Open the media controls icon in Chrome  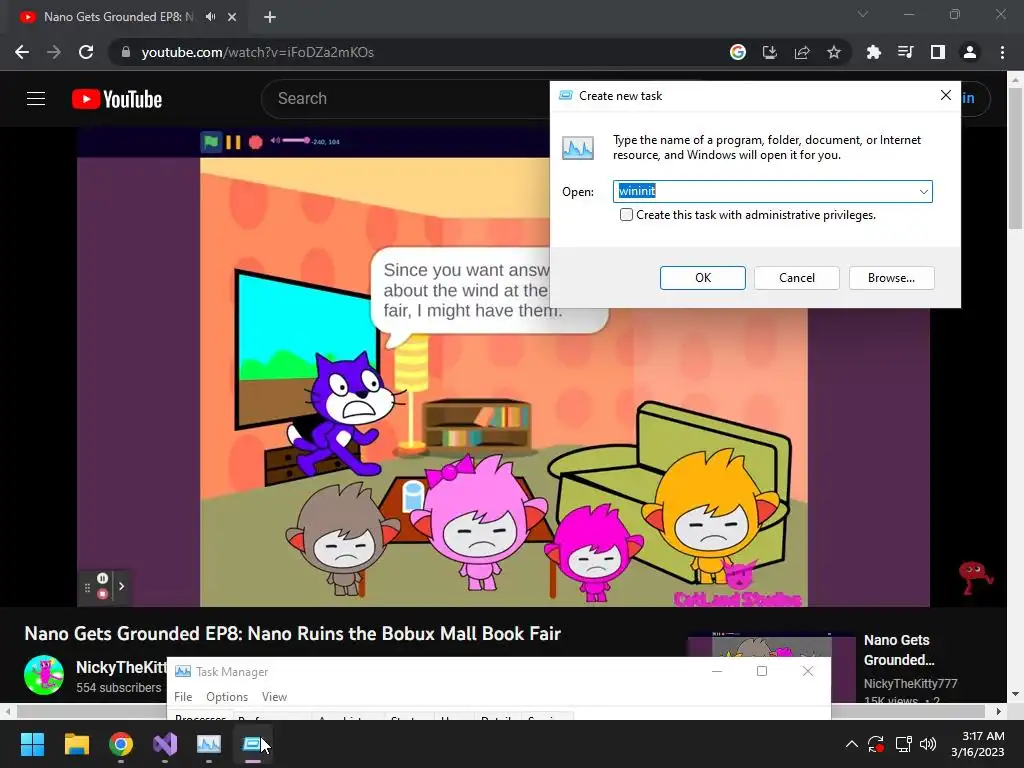905,52
